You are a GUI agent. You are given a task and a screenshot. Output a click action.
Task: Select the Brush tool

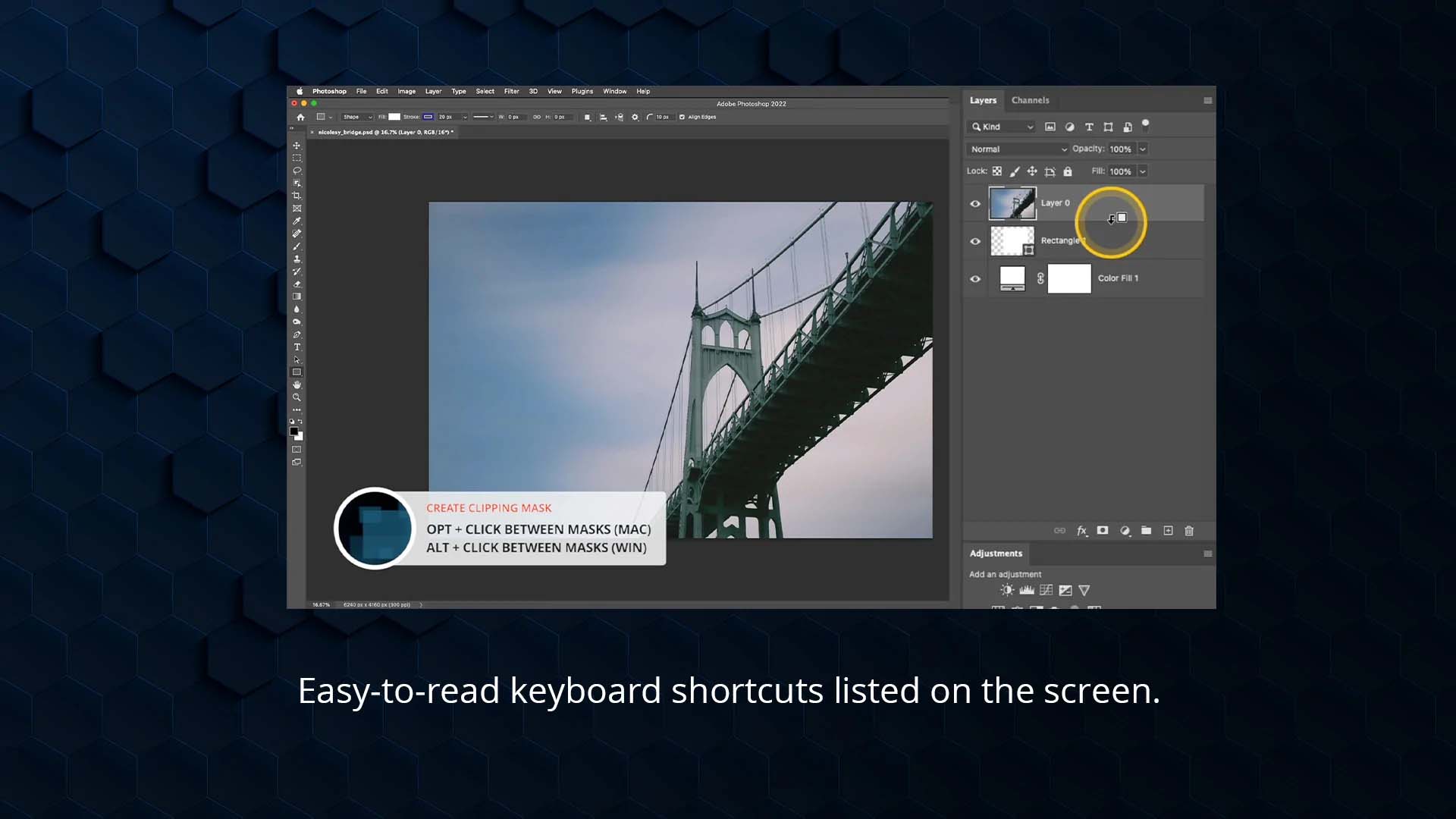(x=297, y=246)
